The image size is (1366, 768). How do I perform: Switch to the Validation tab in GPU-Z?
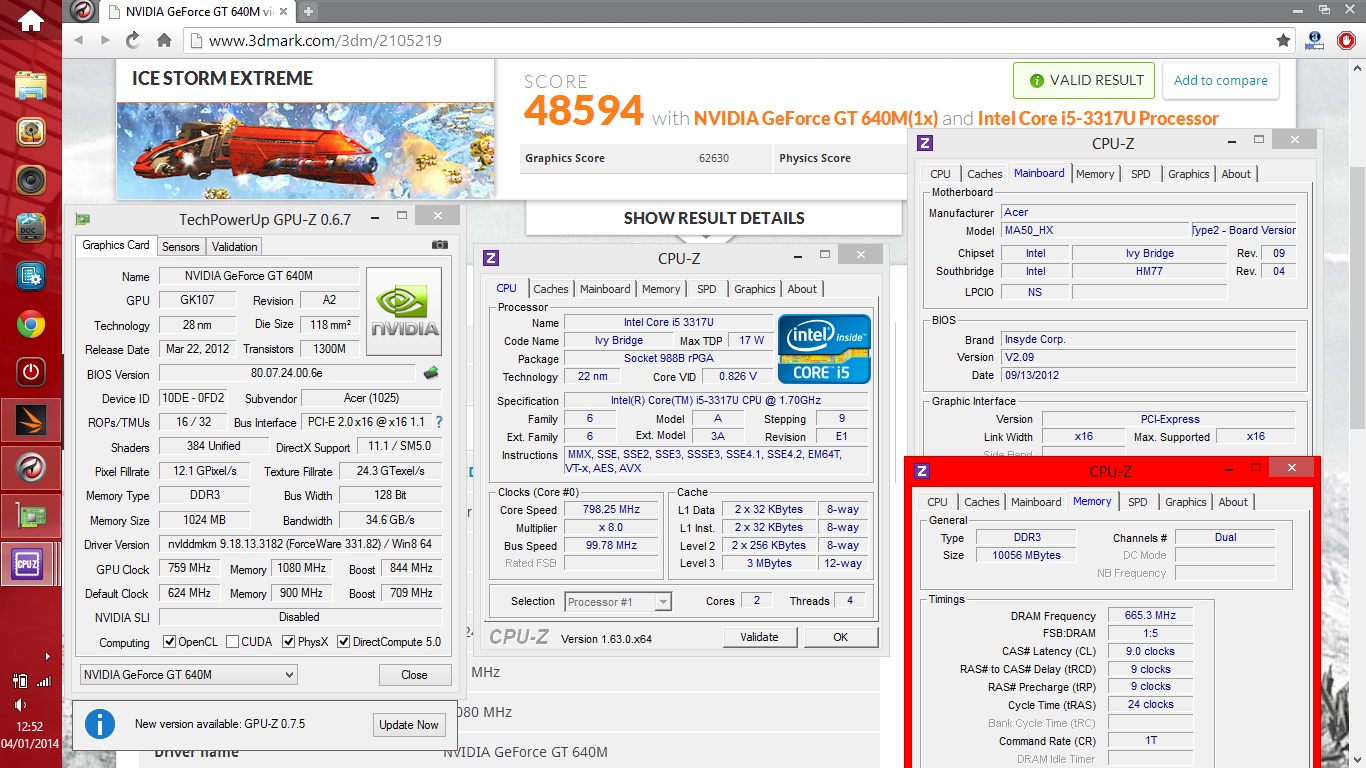pos(234,246)
